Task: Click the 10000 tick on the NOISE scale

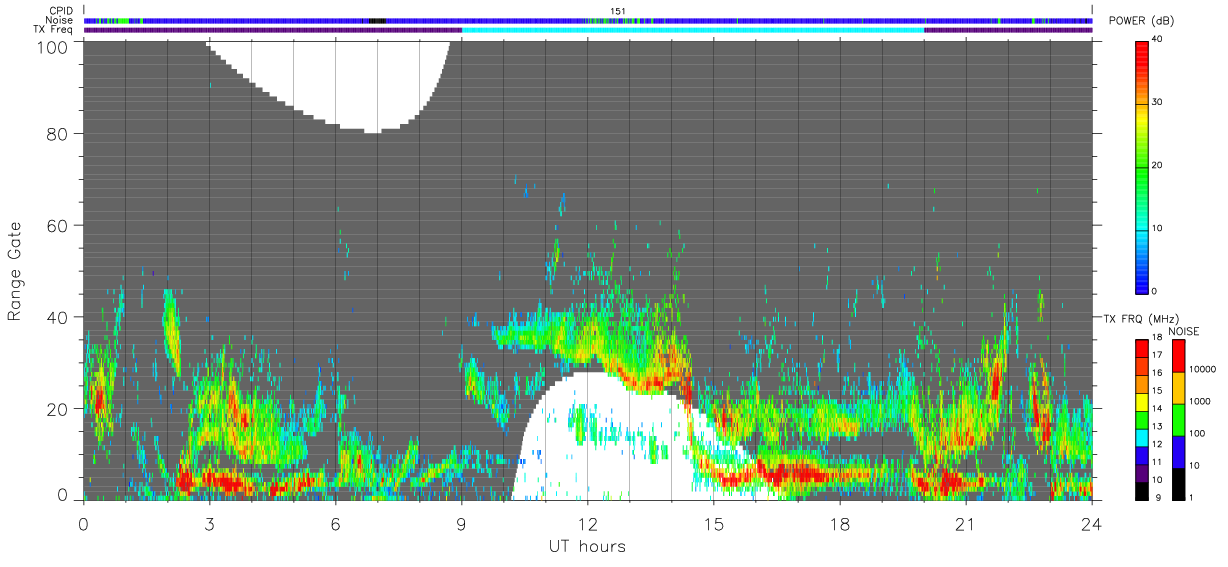Action: point(1201,369)
